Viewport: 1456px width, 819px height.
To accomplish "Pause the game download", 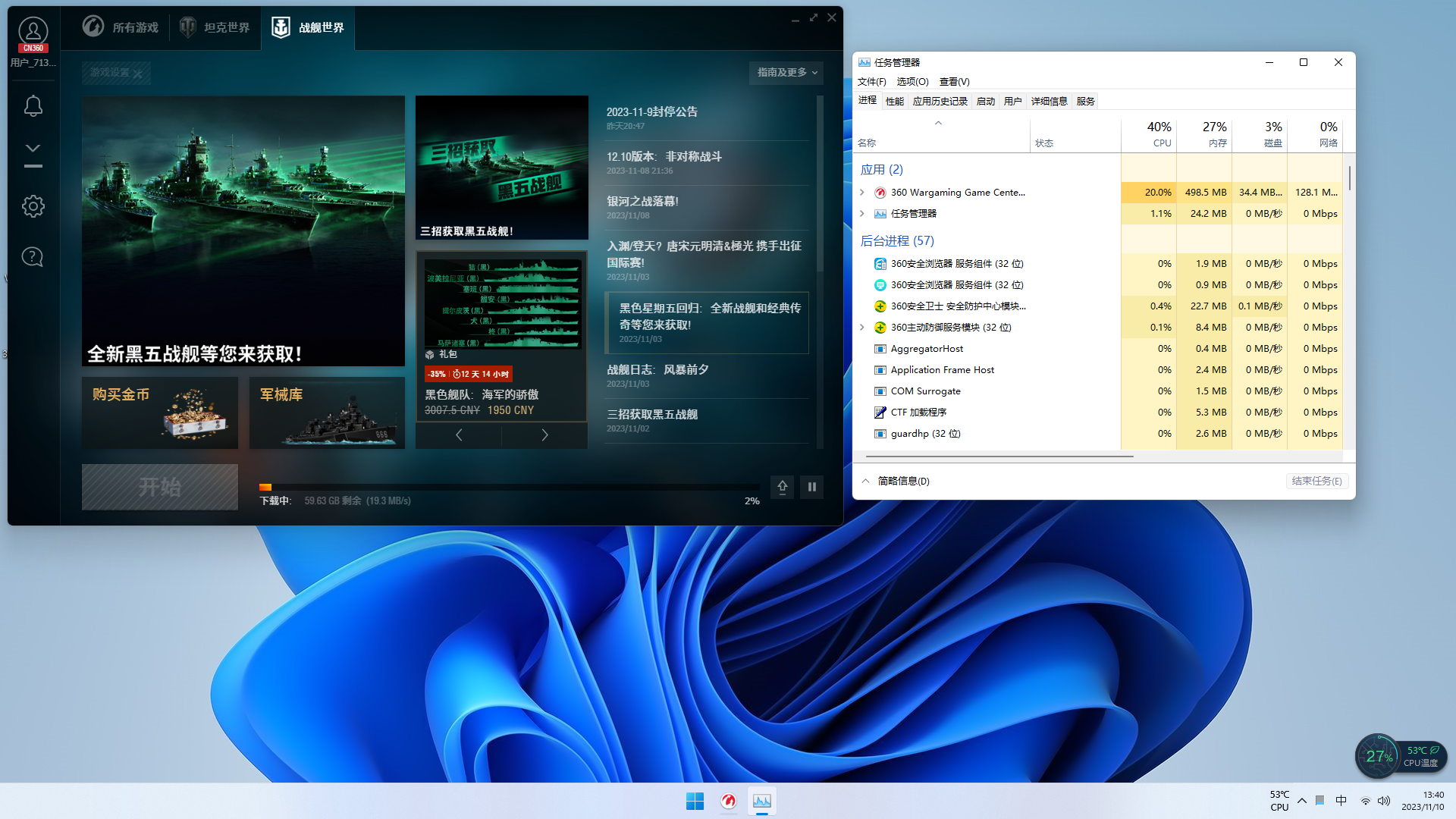I will click(811, 487).
